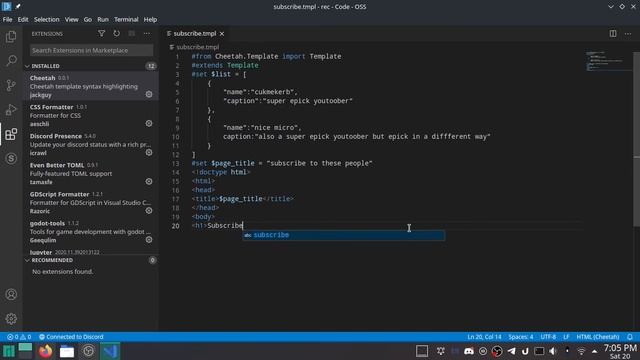The image size is (640, 360).
Task: Show hidden system tray icons arrow
Action: (x=595, y=351)
